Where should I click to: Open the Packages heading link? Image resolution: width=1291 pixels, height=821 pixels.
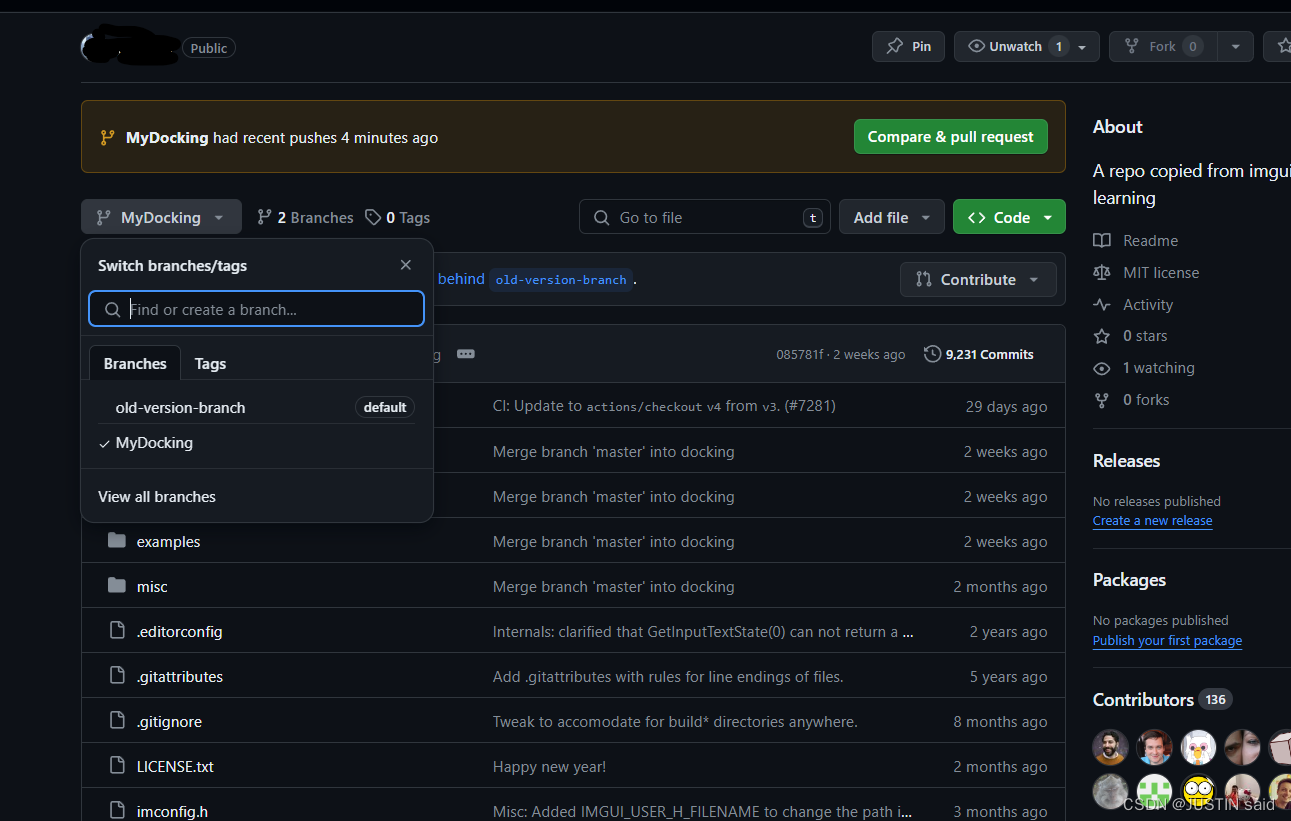[x=1129, y=579]
